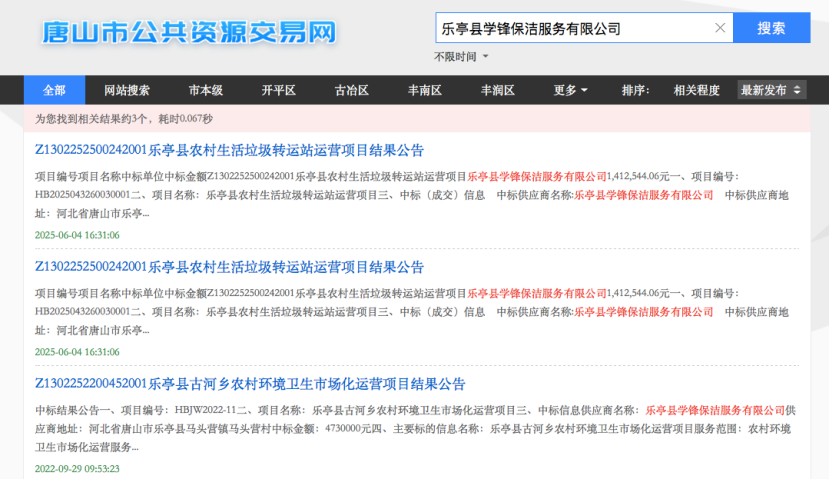Click inside the search input field
The image size is (829, 479).
pyautogui.click(x=572, y=28)
